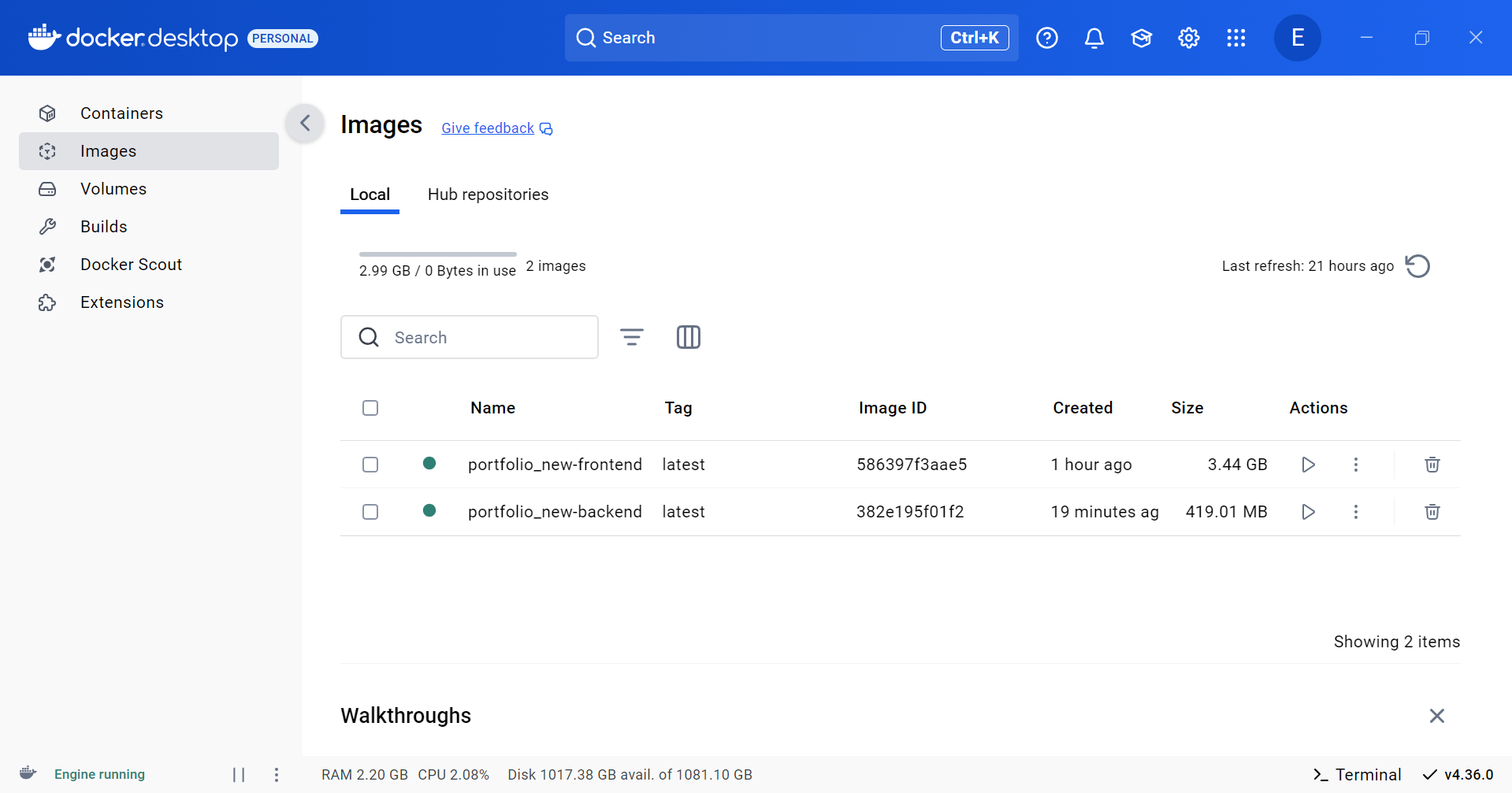This screenshot has height=793, width=1512.
Task: Open more actions for portfolio_new-frontend
Action: (1356, 465)
